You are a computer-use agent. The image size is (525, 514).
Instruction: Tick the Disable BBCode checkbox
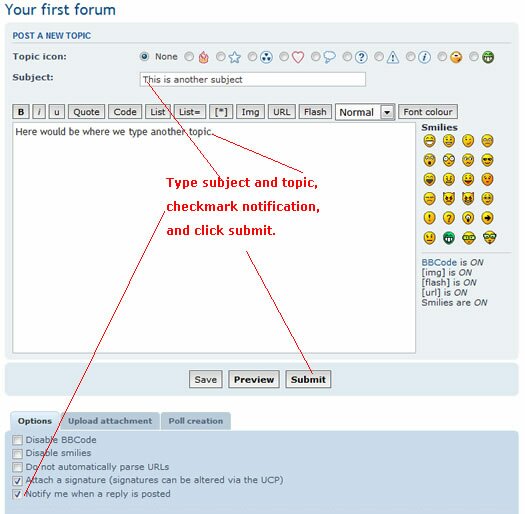pos(17,440)
